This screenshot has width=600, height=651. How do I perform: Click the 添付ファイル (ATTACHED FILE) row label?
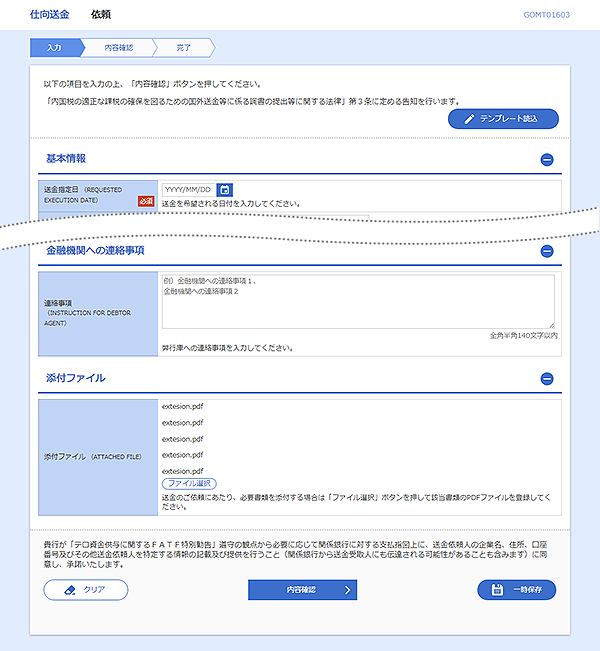(93, 457)
